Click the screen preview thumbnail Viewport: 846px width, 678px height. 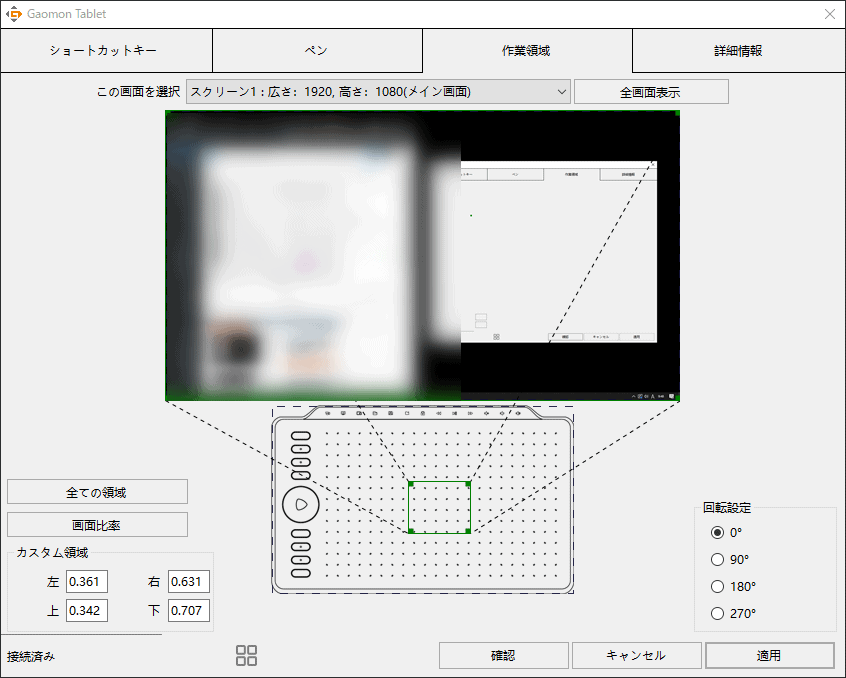(x=422, y=256)
